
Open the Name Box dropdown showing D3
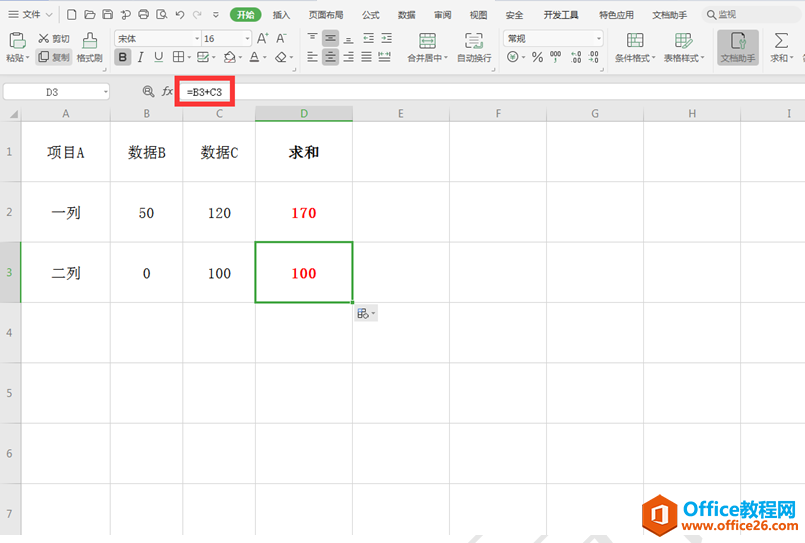tap(106, 92)
